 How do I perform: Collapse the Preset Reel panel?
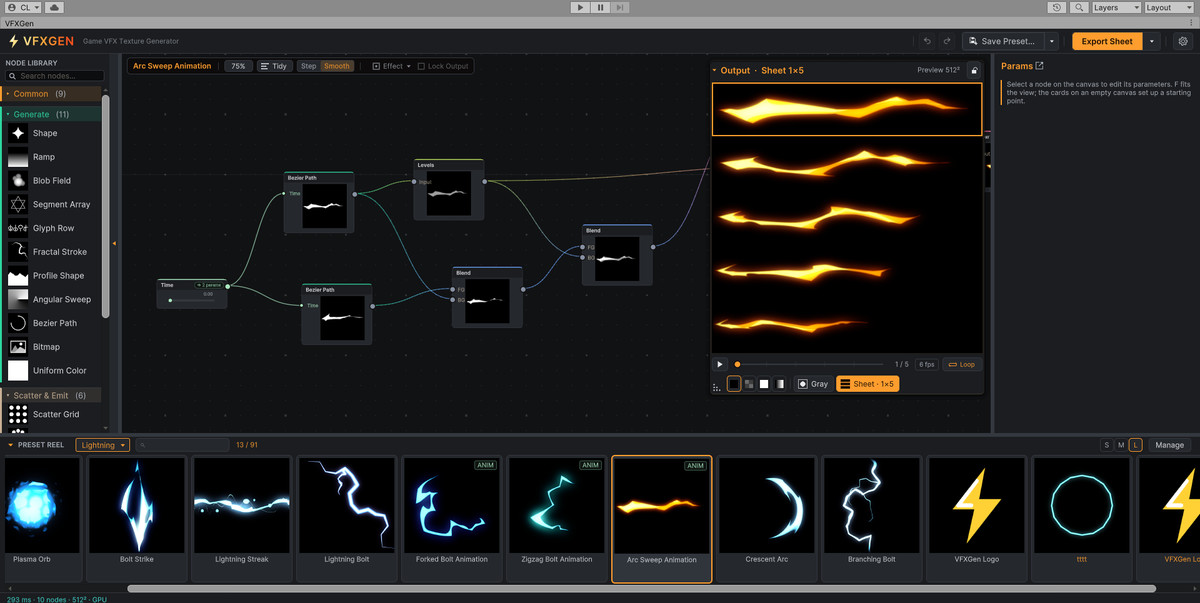coord(10,445)
